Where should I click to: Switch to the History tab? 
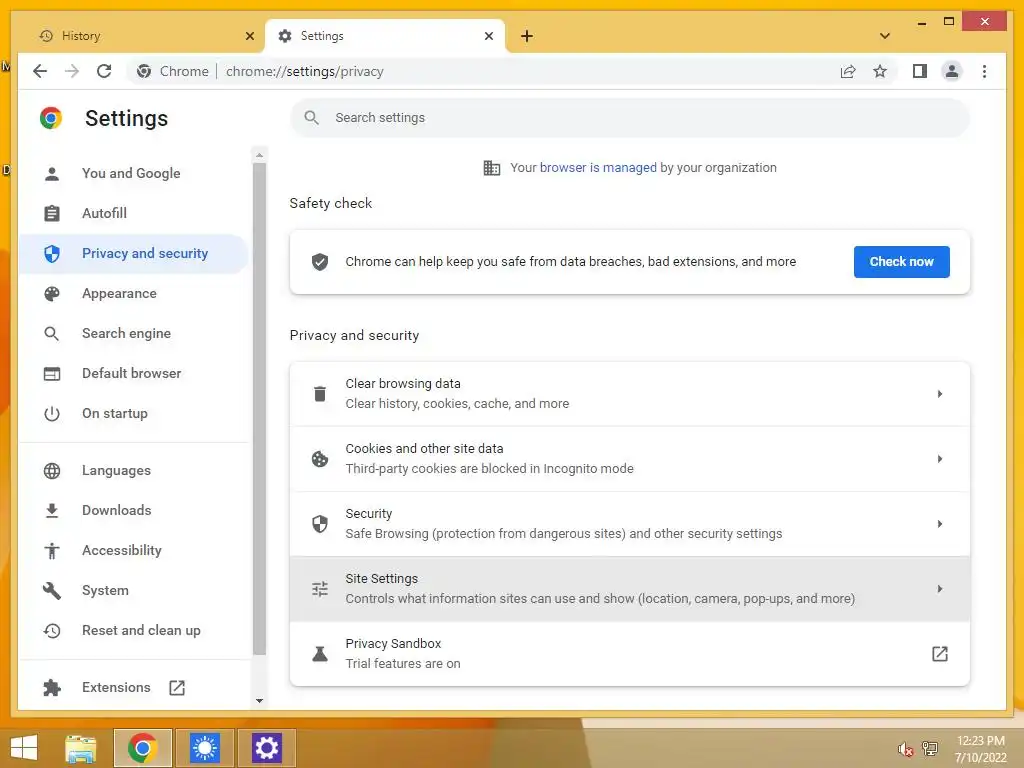(x=143, y=36)
